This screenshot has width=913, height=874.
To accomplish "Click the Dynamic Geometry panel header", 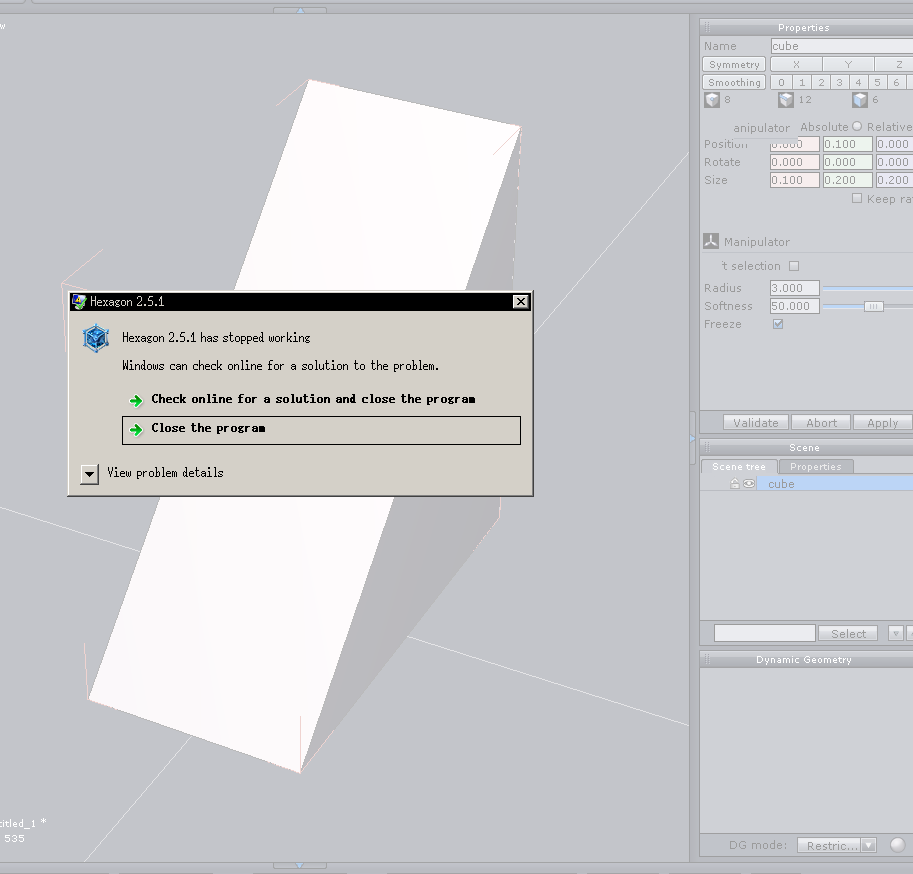I will tap(806, 659).
